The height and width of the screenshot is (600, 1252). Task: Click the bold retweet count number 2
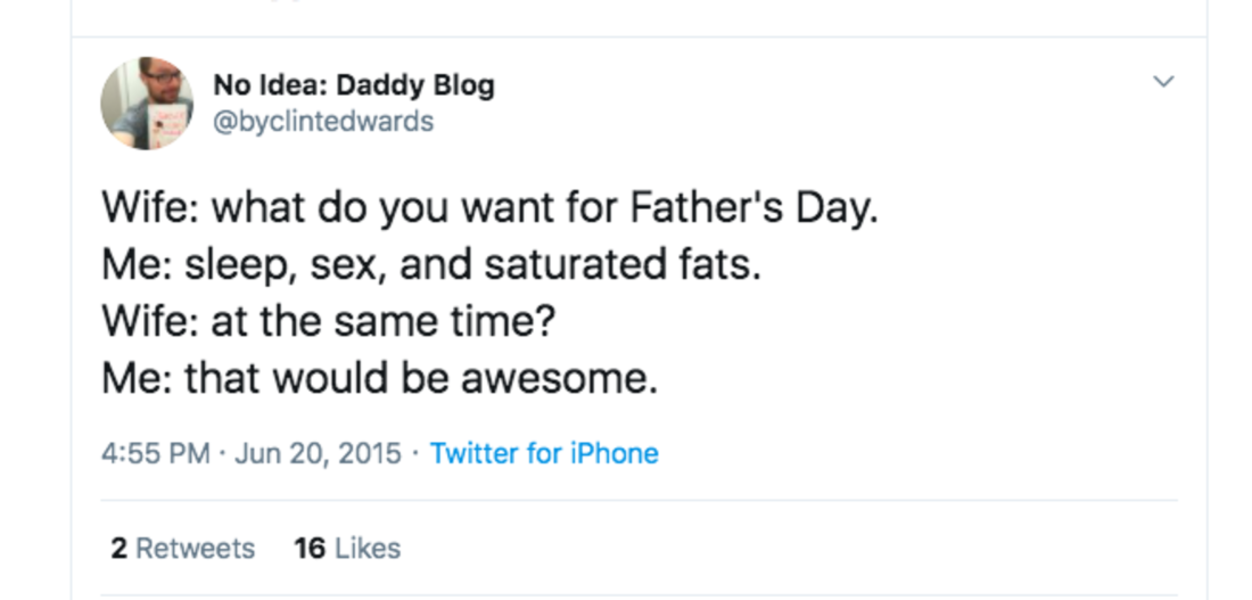(119, 549)
